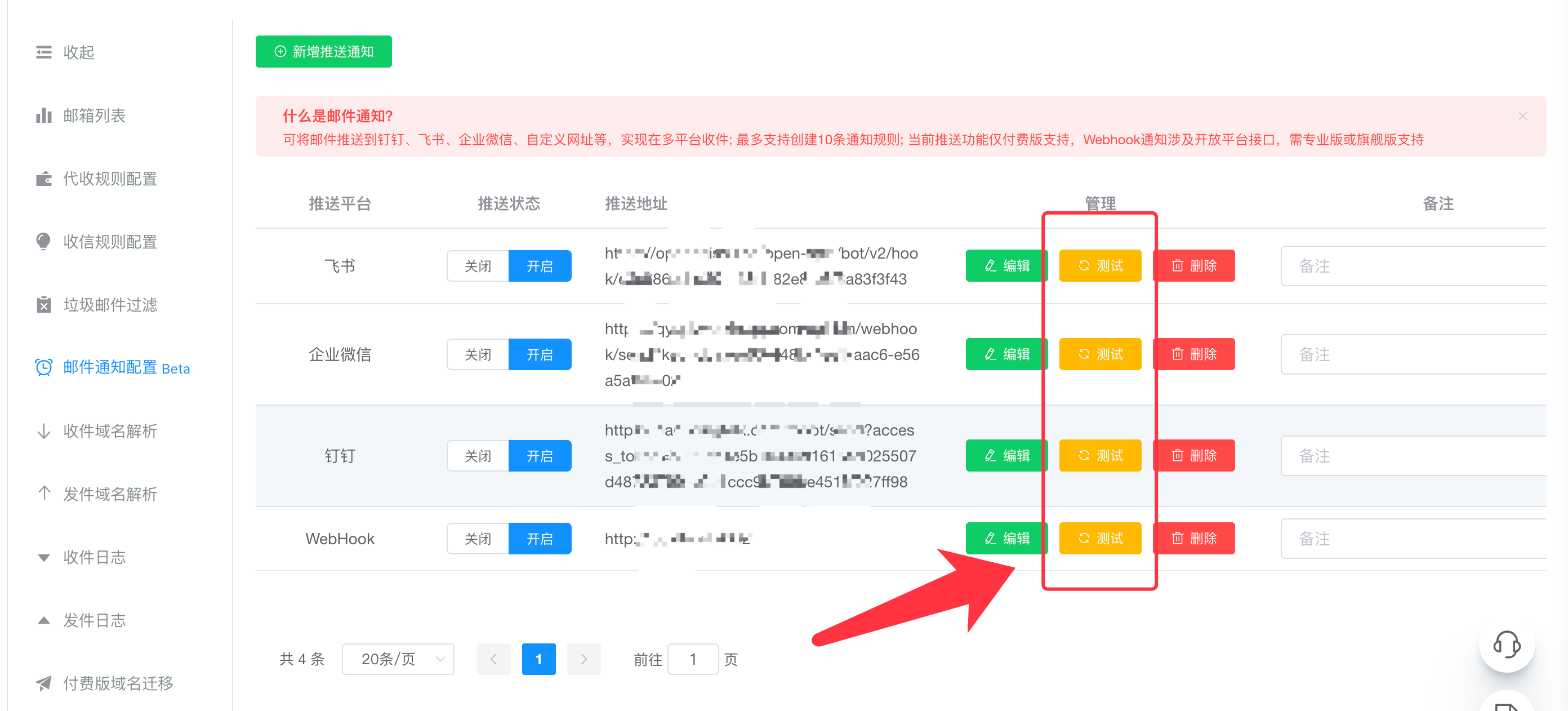1568x711 pixels.
Task: Click the alarm clock icon beside 邮件通知配置
Action: 44,368
